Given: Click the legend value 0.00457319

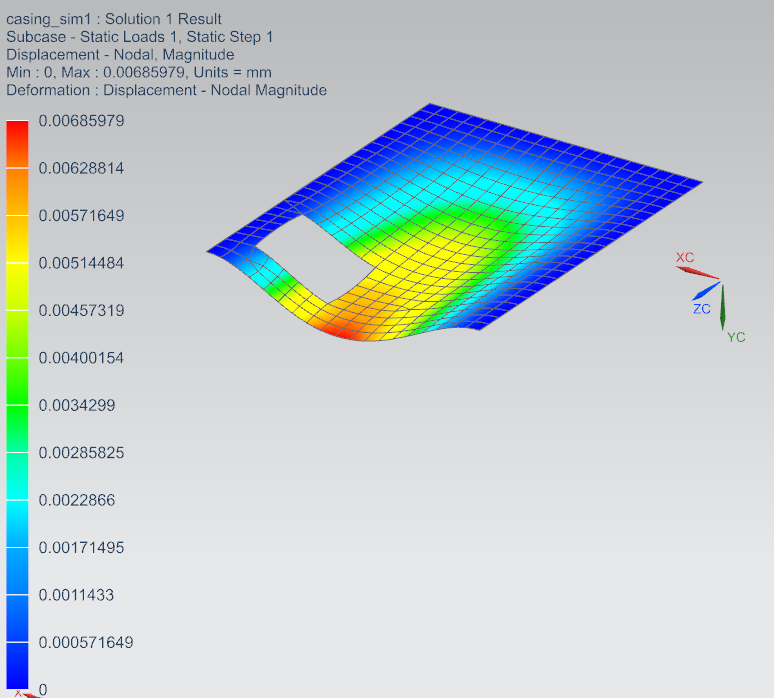Looking at the screenshot, I should 81,310.
